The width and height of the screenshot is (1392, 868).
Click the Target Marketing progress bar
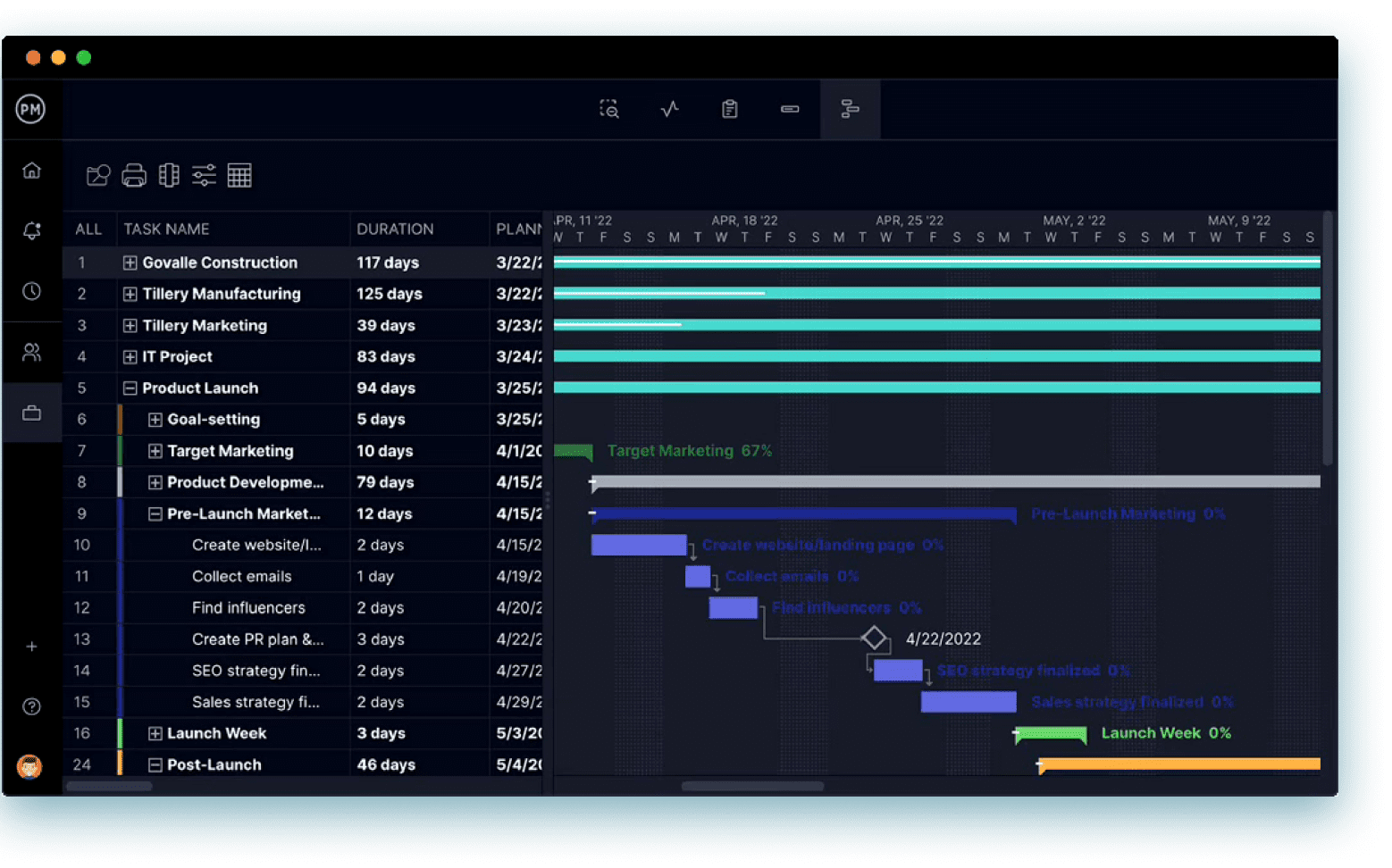click(x=573, y=451)
